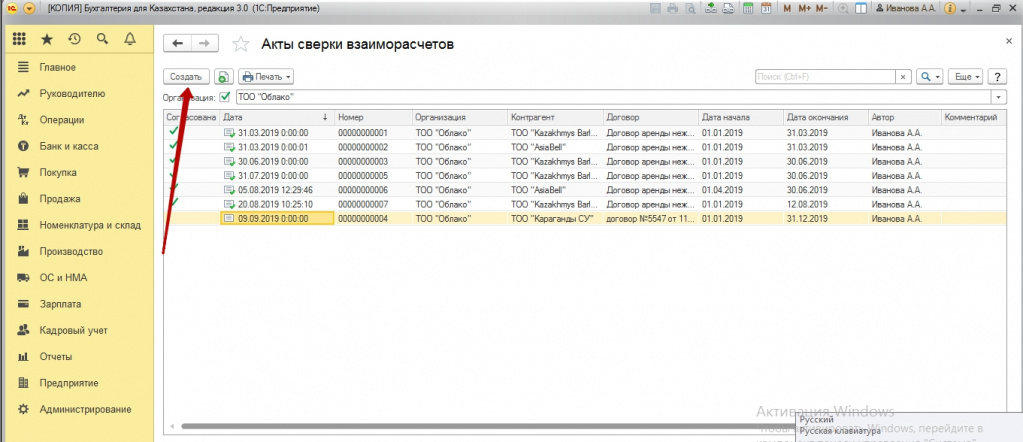Screen dimensions: 1023x442
Task: Open the Кадровый учет section
Action: tap(73, 330)
